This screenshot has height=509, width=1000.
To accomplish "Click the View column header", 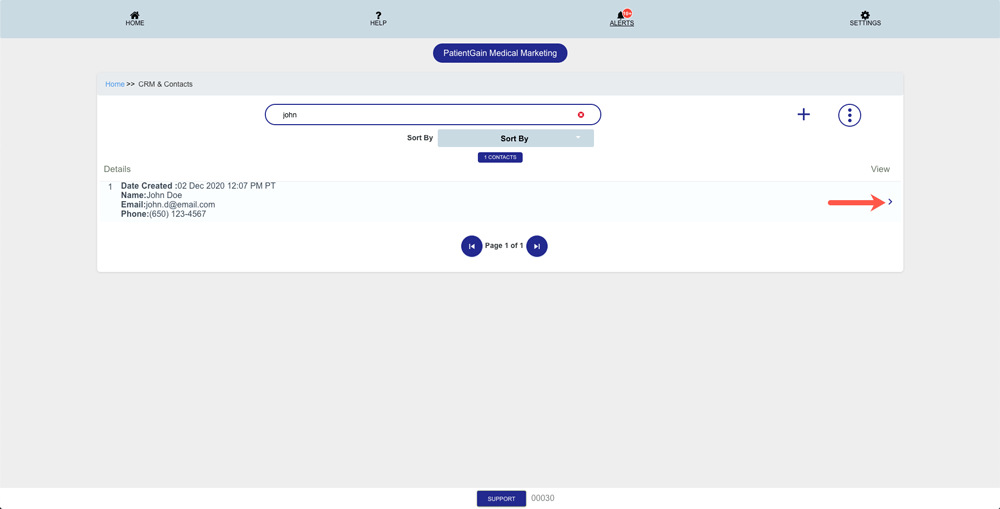I will 880,169.
